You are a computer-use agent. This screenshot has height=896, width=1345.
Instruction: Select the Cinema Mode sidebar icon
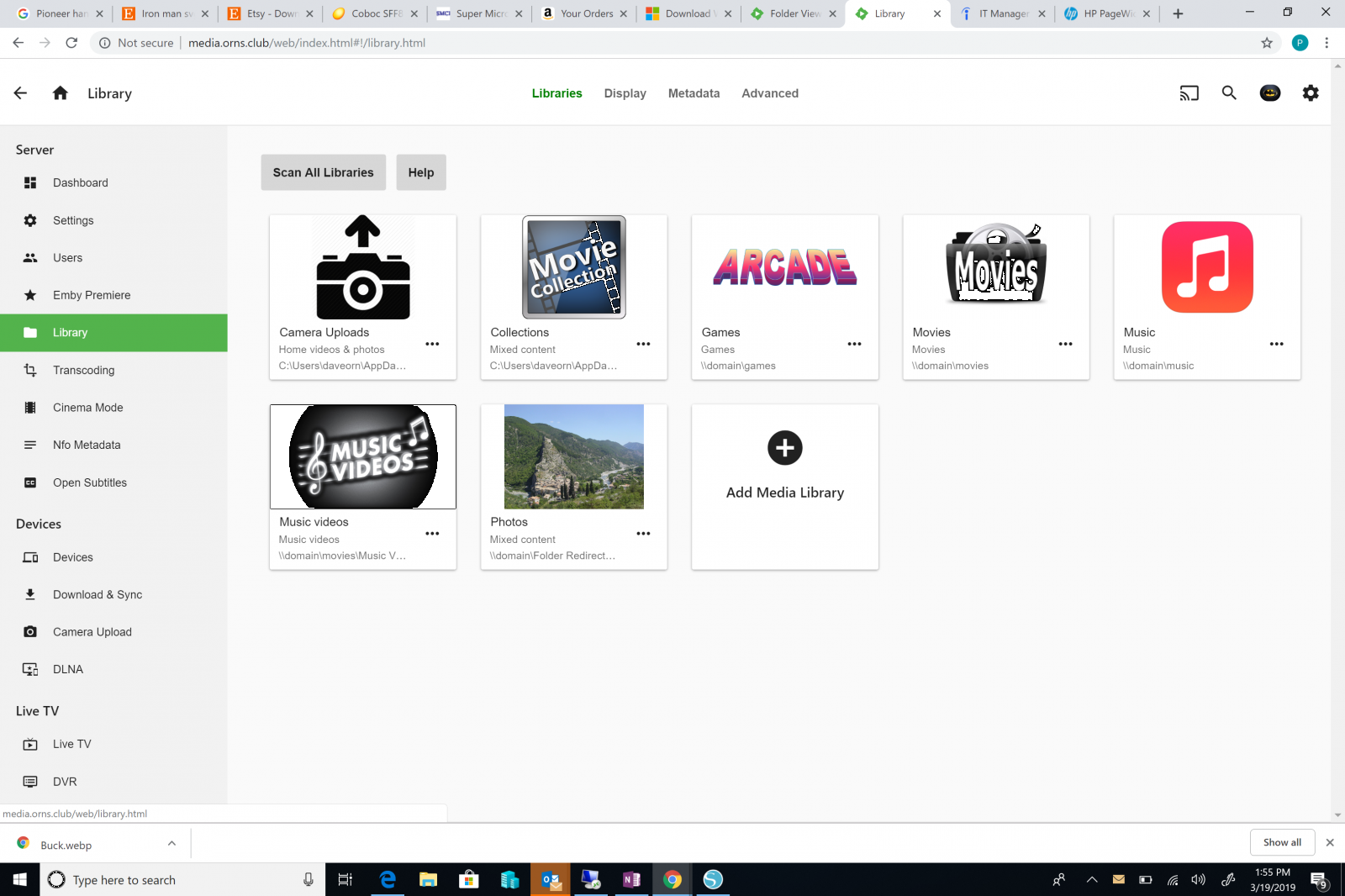[31, 407]
